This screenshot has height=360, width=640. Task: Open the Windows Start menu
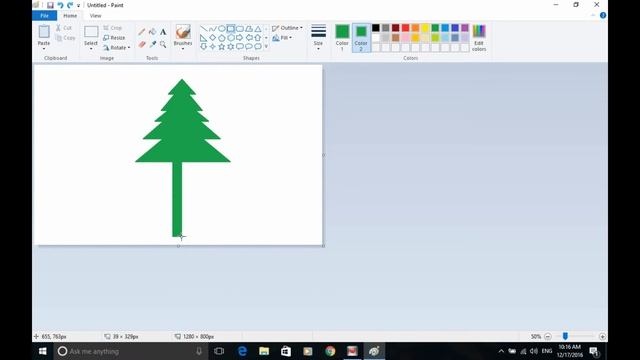coord(42,351)
